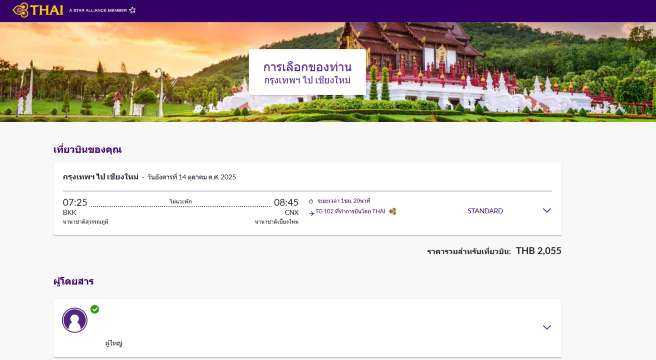Viewport: 656px width, 360px height.
Task: Select the STANDARD fare label
Action: pos(485,211)
